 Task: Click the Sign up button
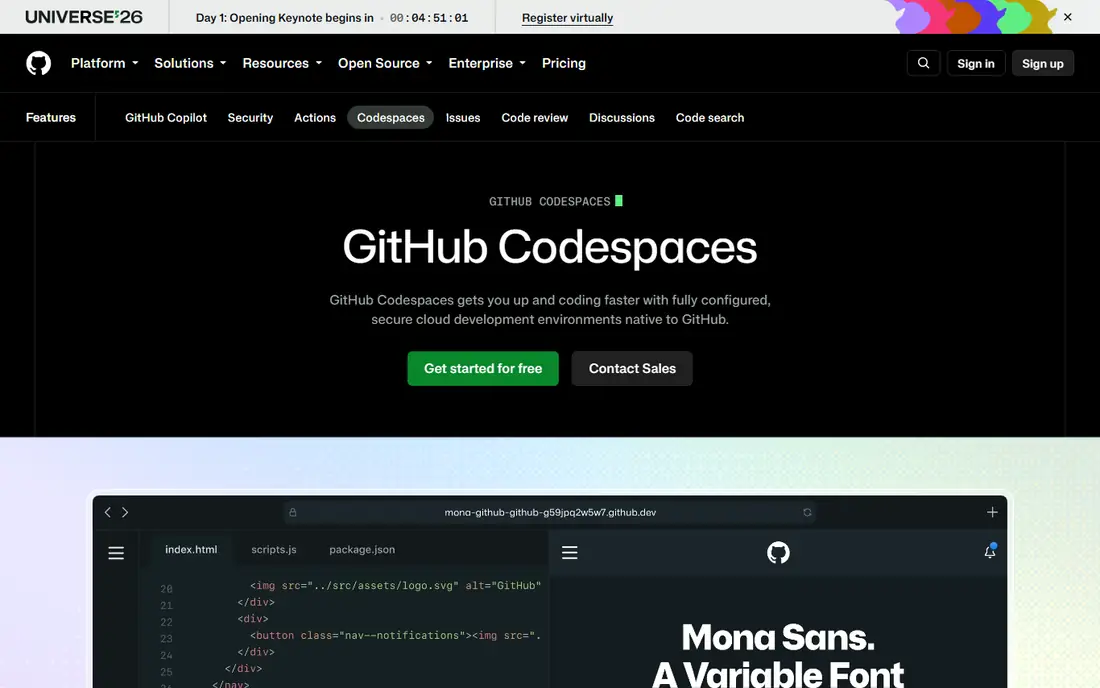(1042, 63)
